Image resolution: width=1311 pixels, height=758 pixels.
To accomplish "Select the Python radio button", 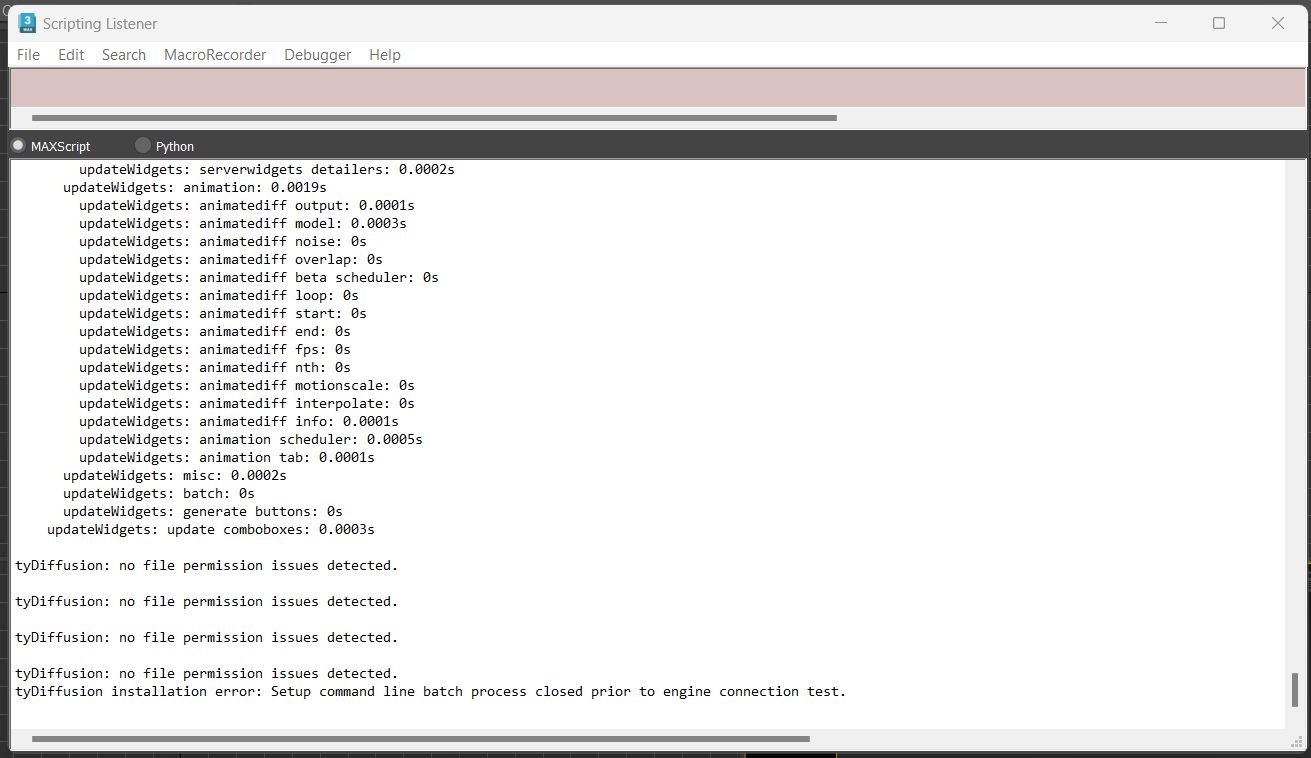I will (x=143, y=146).
